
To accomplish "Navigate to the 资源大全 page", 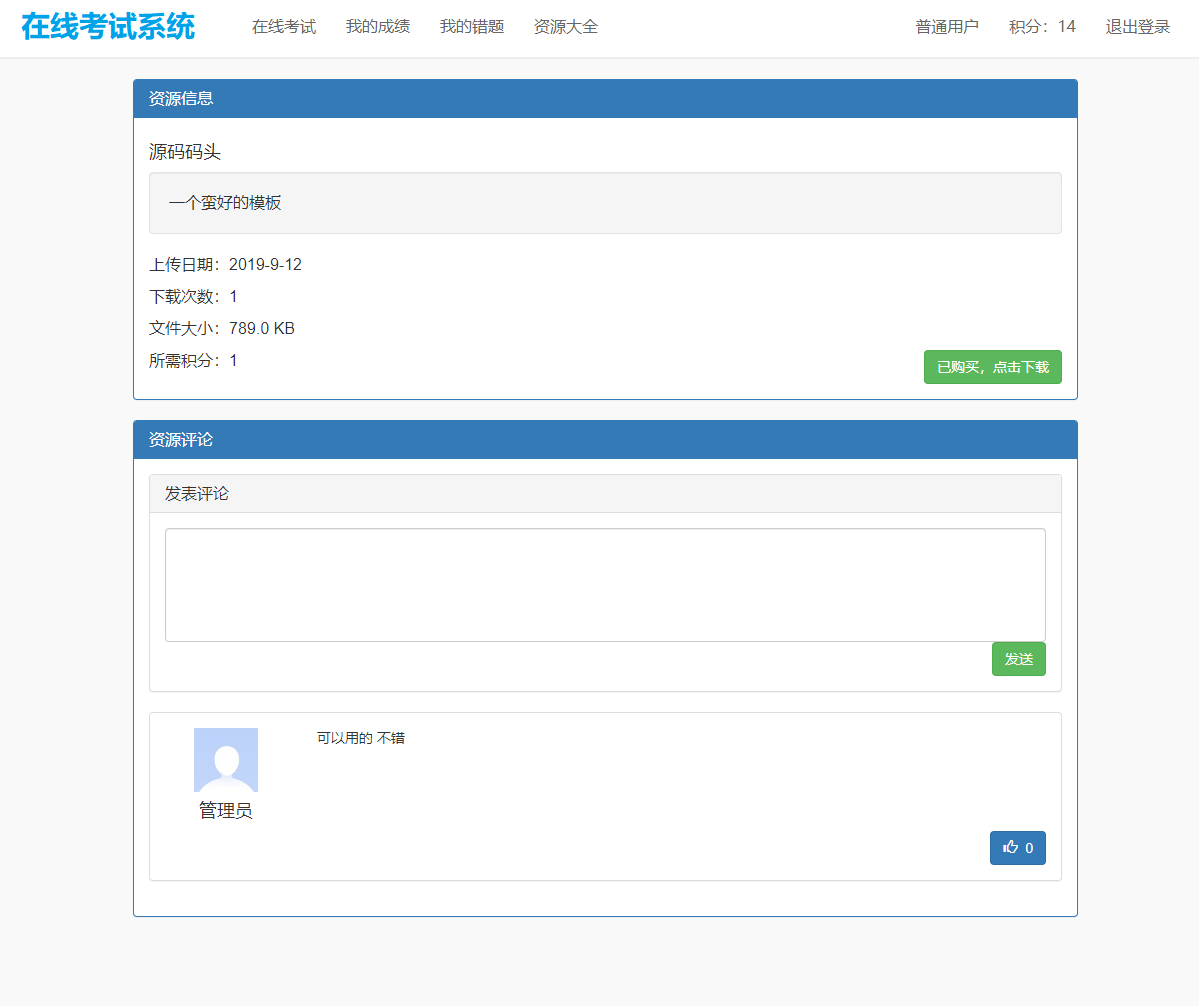I will [565, 27].
